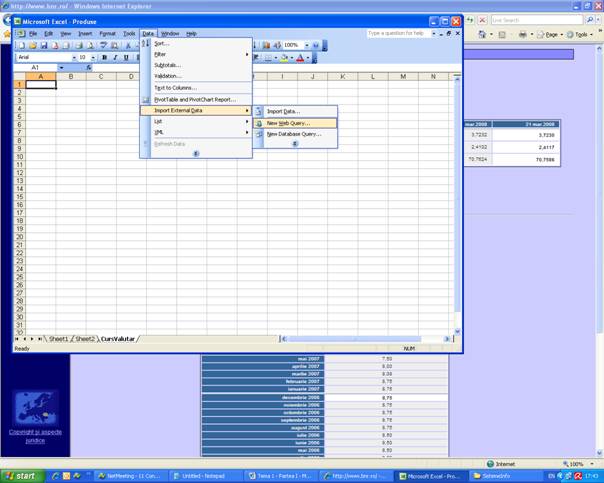Open the Name Box dropdown arrow

tap(61, 68)
